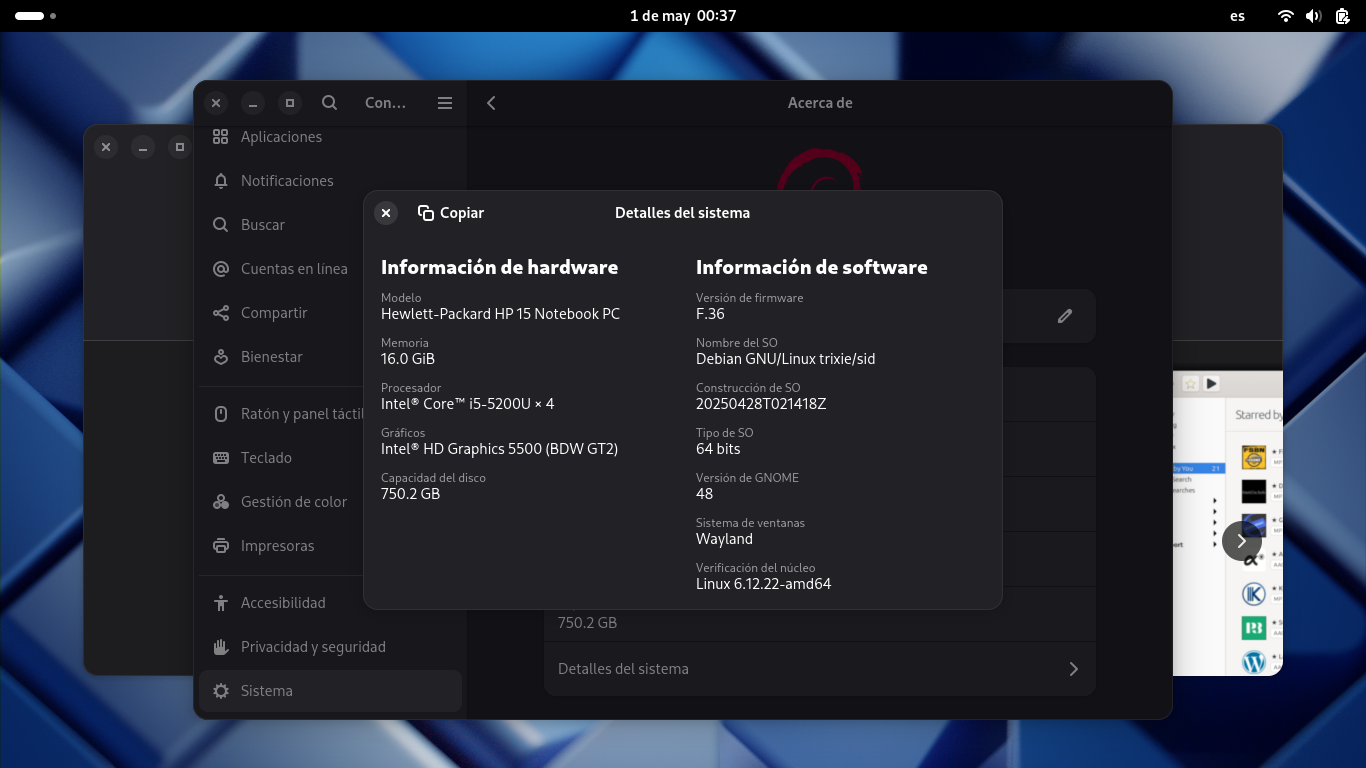Image resolution: width=1366 pixels, height=768 pixels.
Task: Click the Cuentas en línea at-sign icon
Action: click(221, 269)
